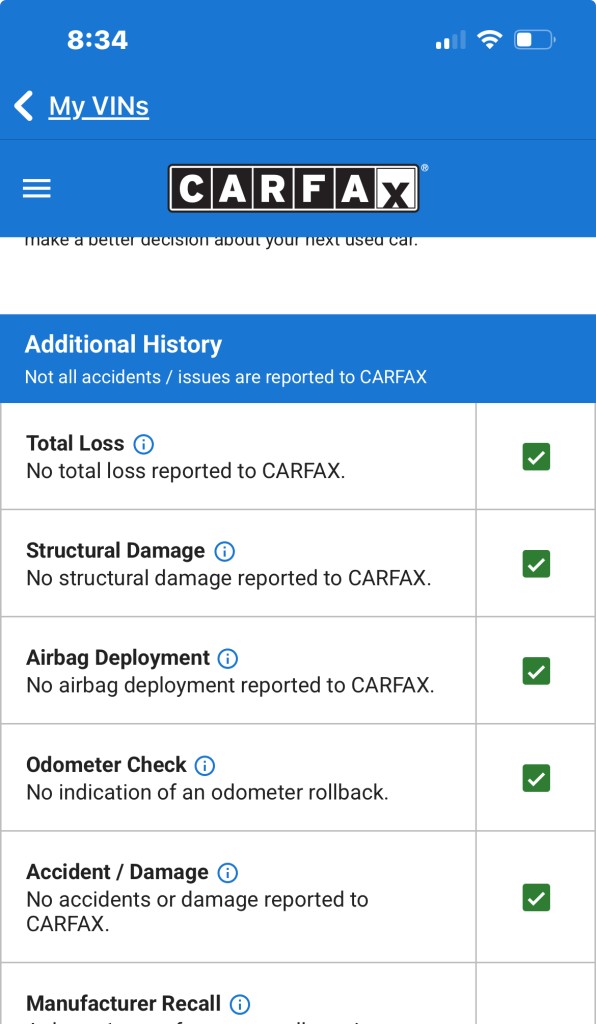Viewport: 596px width, 1024px height.
Task: Tap the Total Loss green checkmark
Action: tap(536, 456)
